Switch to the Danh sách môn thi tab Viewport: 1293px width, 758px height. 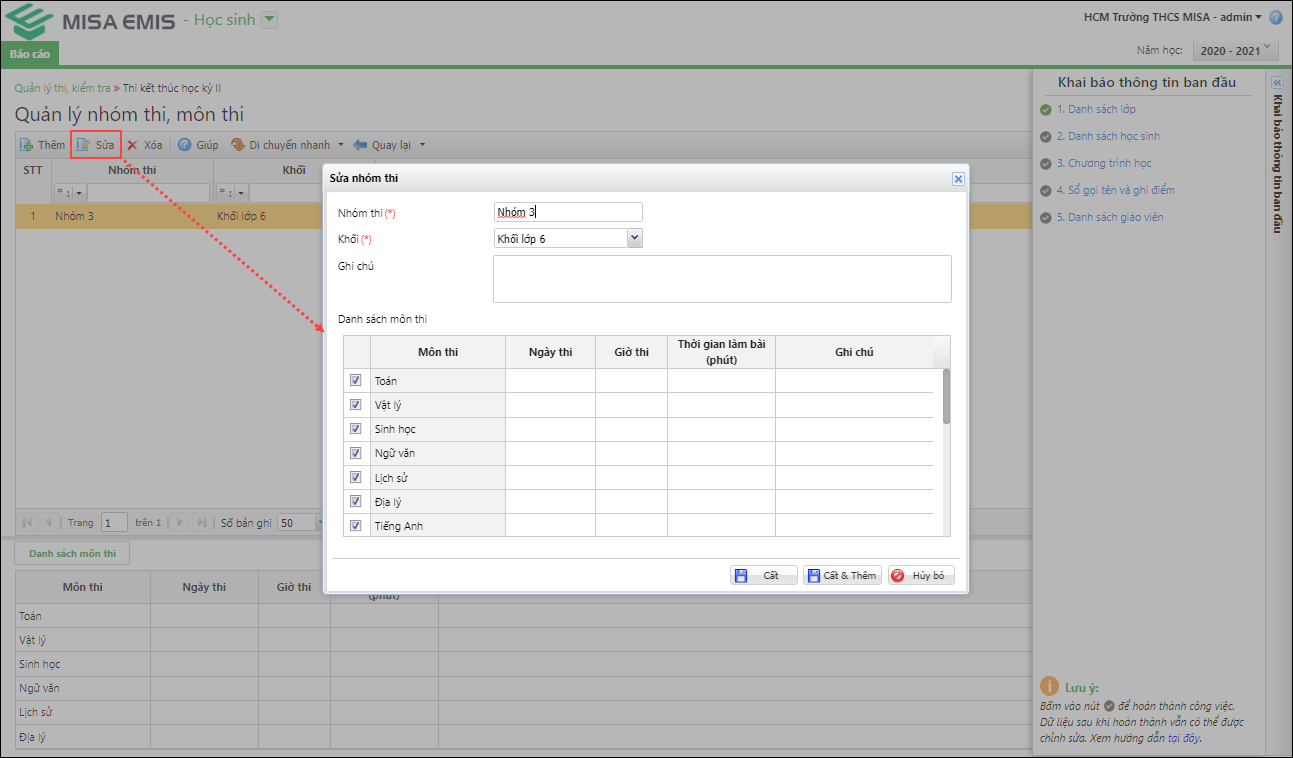[x=72, y=553]
